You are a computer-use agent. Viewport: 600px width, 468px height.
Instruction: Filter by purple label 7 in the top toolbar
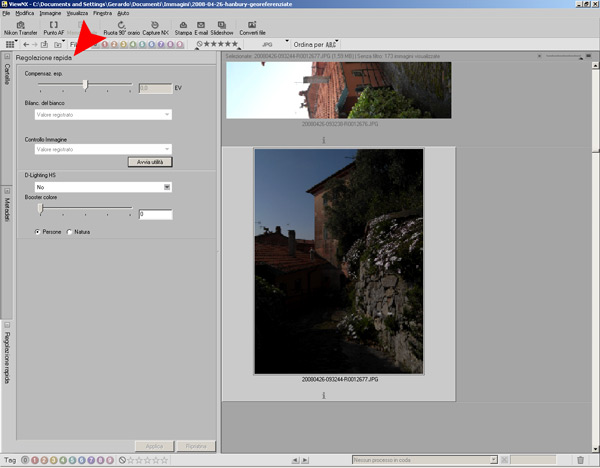click(161, 44)
